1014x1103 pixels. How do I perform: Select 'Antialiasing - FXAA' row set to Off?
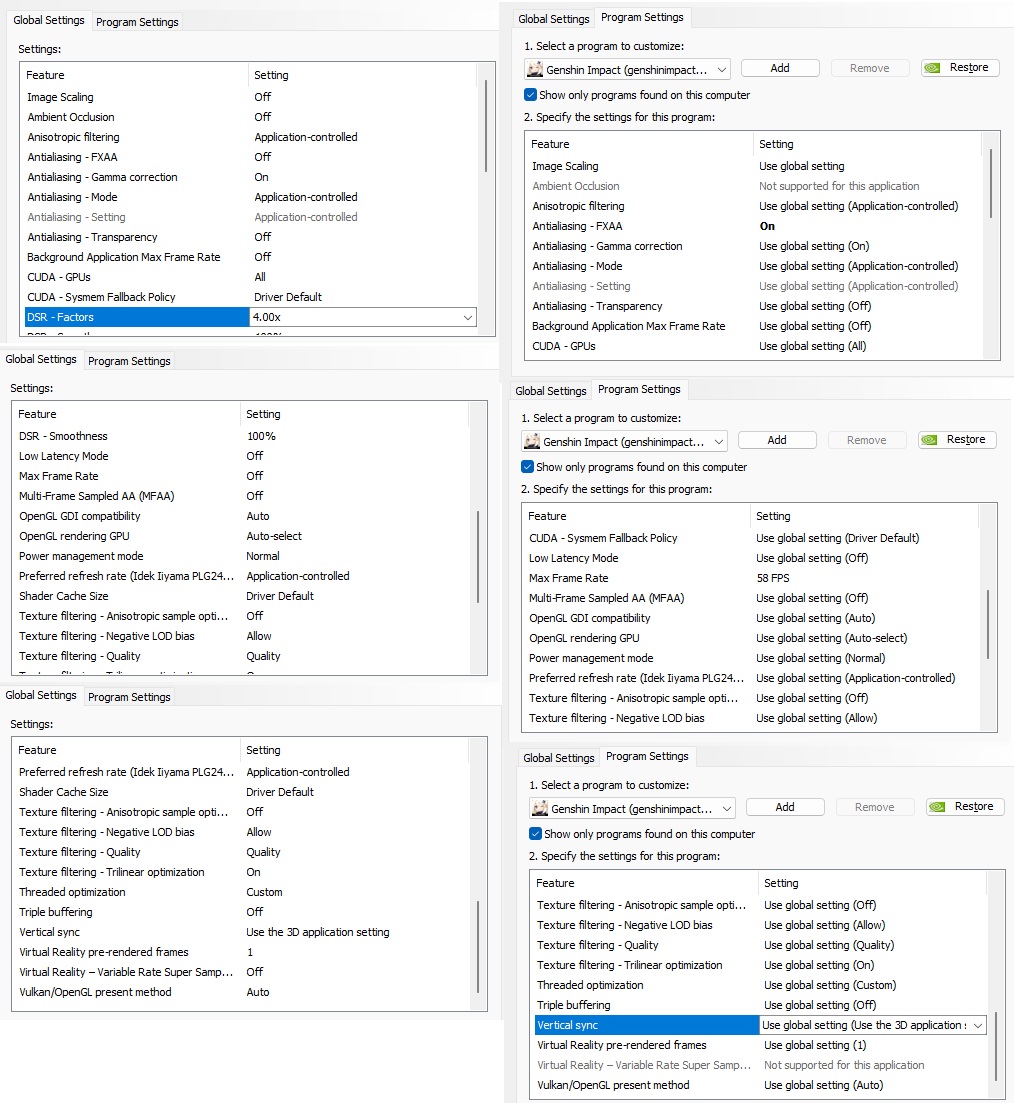click(251, 157)
